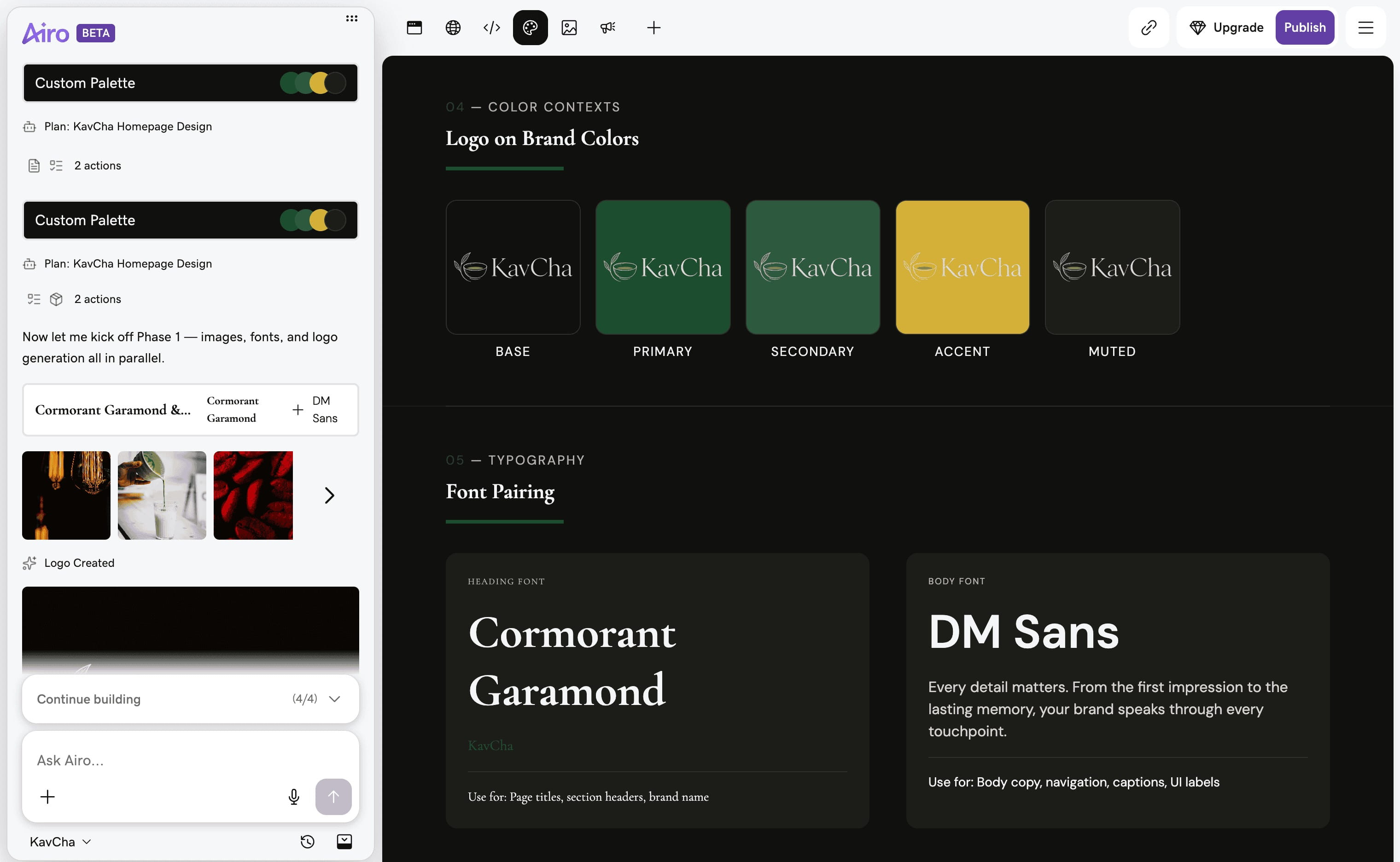Open the image media icon
Screen dimensions: 1400x862
pyautogui.click(x=569, y=27)
